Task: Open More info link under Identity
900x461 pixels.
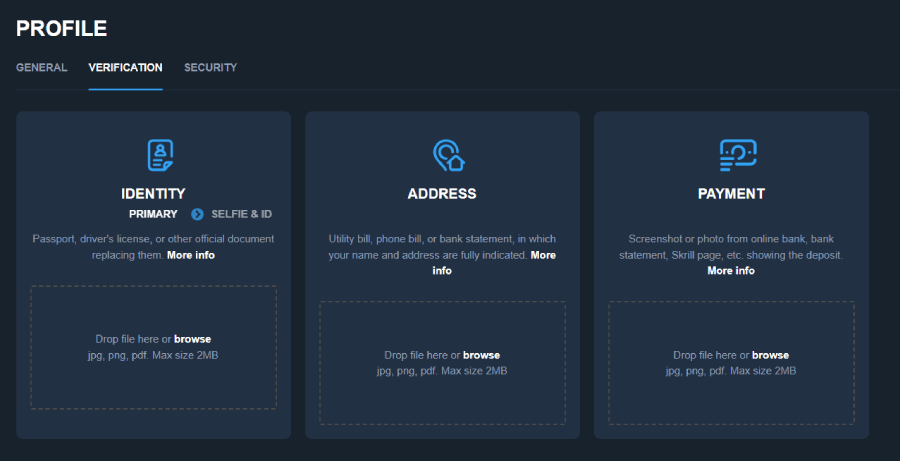Action: (191, 255)
